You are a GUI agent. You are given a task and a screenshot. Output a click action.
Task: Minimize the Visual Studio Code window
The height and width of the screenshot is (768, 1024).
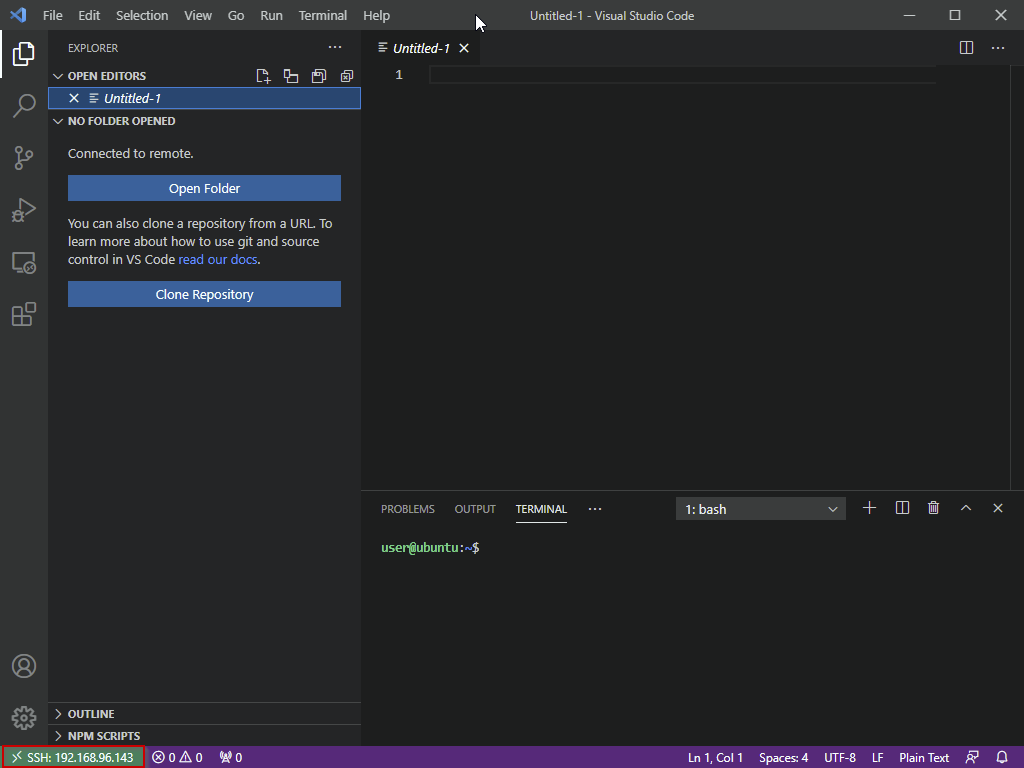(909, 15)
